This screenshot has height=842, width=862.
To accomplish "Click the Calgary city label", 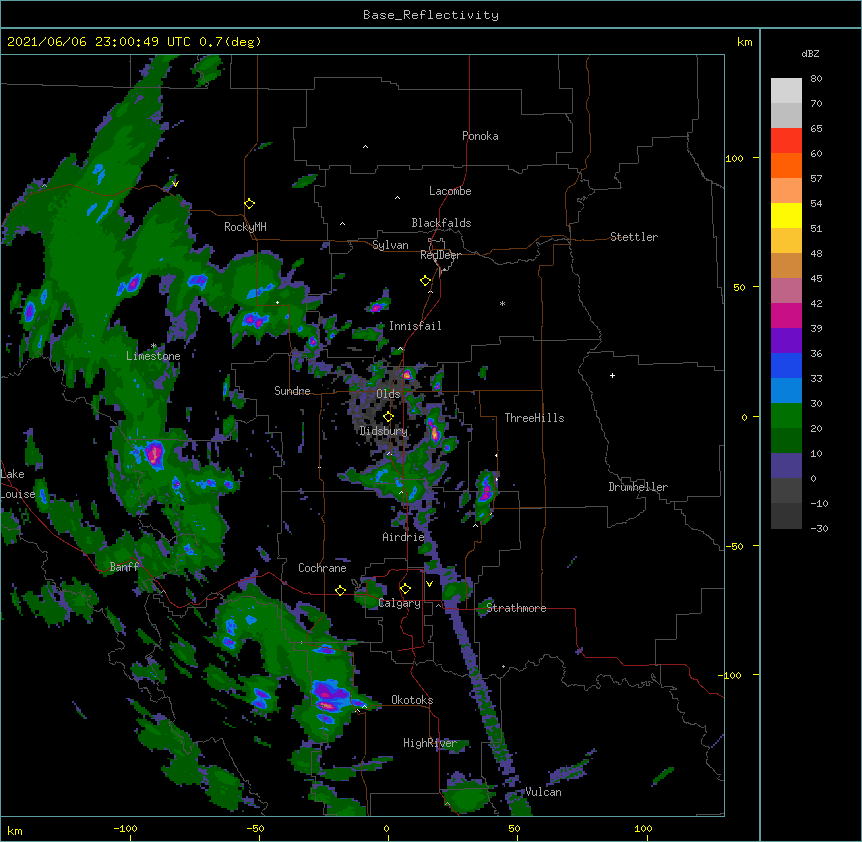I will coord(400,603).
